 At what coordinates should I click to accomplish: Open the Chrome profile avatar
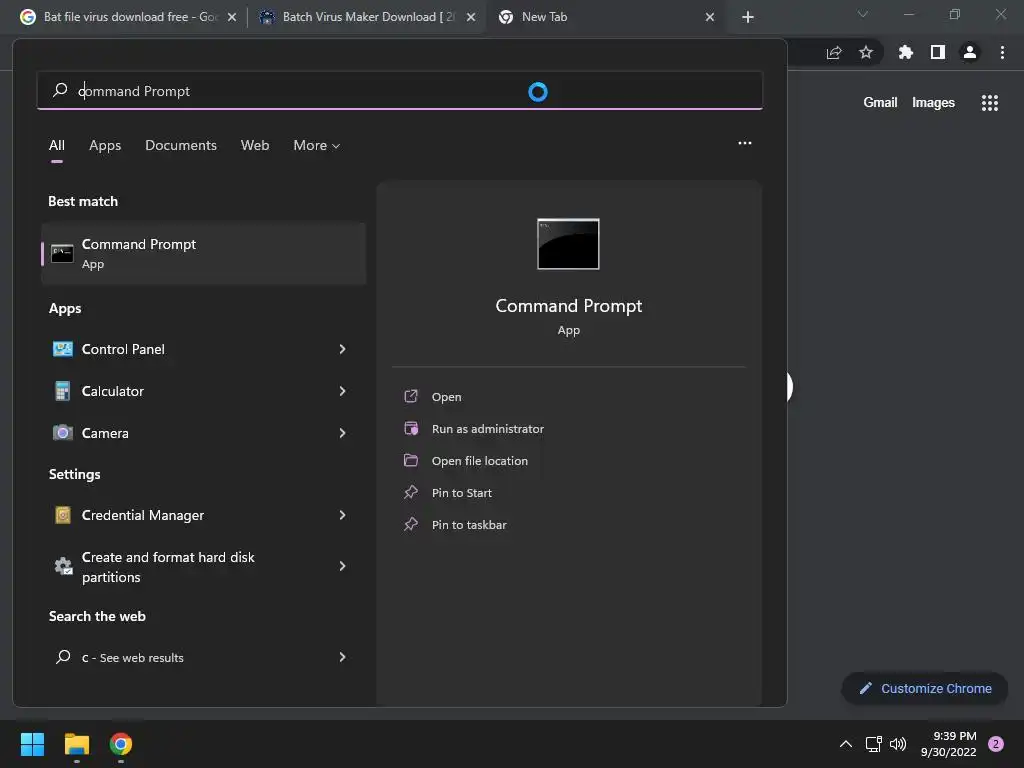970,52
